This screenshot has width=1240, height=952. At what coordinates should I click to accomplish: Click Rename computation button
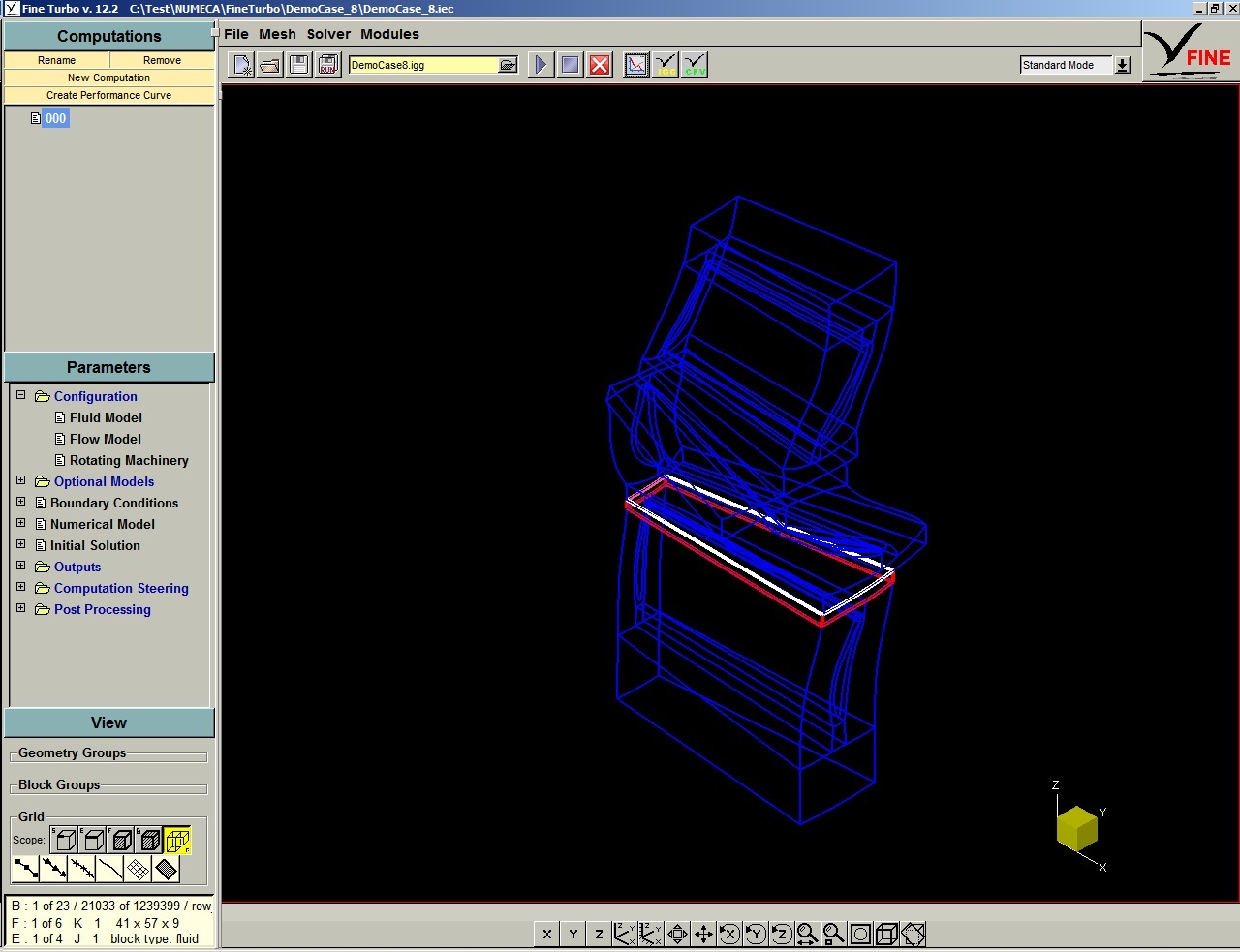pyautogui.click(x=56, y=60)
